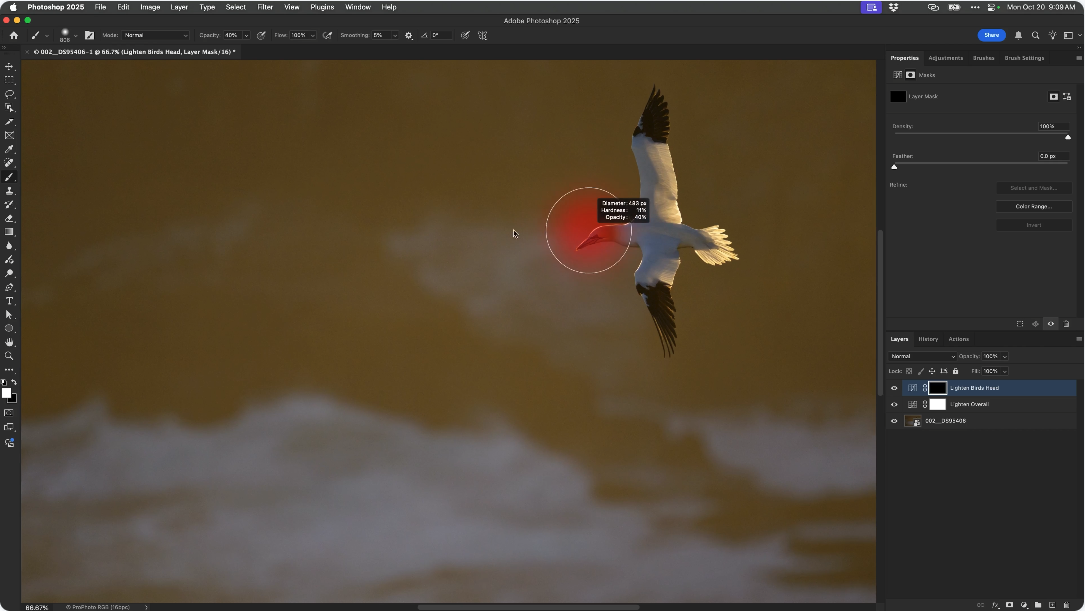The height and width of the screenshot is (611, 1085).
Task: Choose the Gradient tool
Action: [x=10, y=232]
